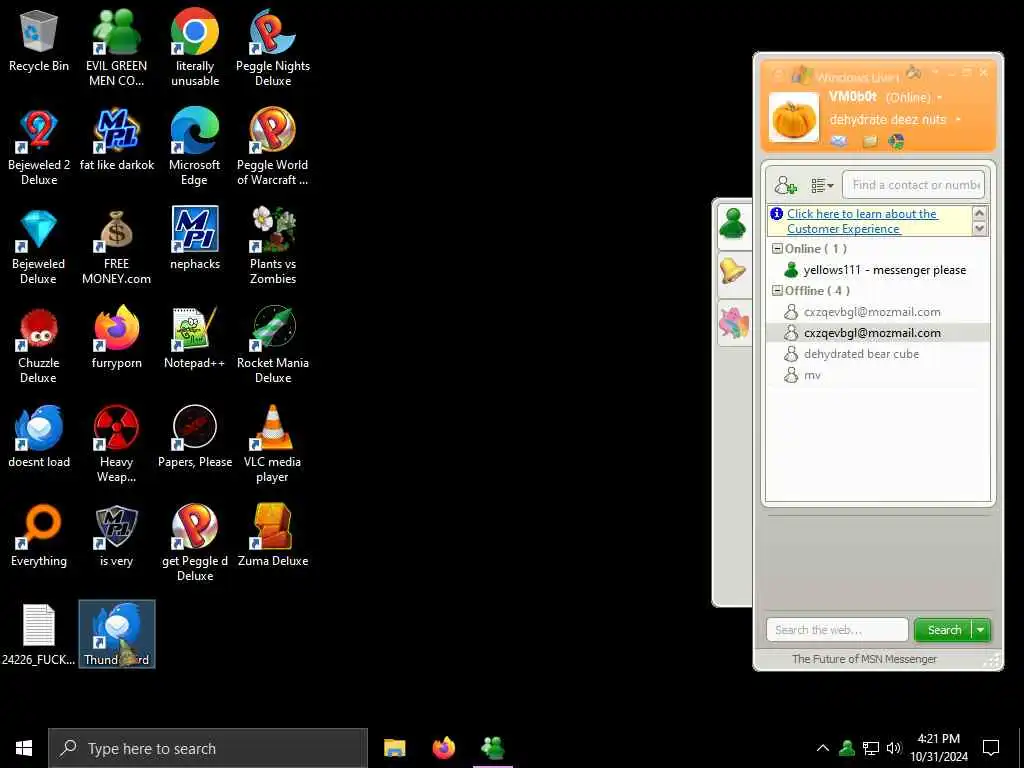Image resolution: width=1024 pixels, height=768 pixels.
Task: Select the literally unusable Chrome shortcut
Action: point(195,48)
